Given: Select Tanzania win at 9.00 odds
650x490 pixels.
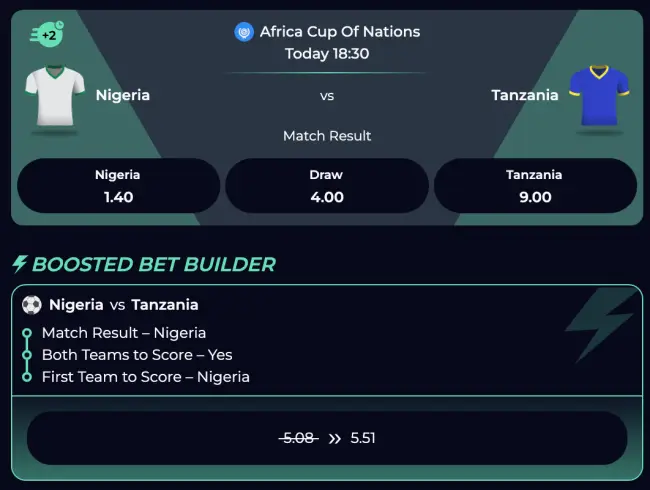Looking at the screenshot, I should click(534, 186).
